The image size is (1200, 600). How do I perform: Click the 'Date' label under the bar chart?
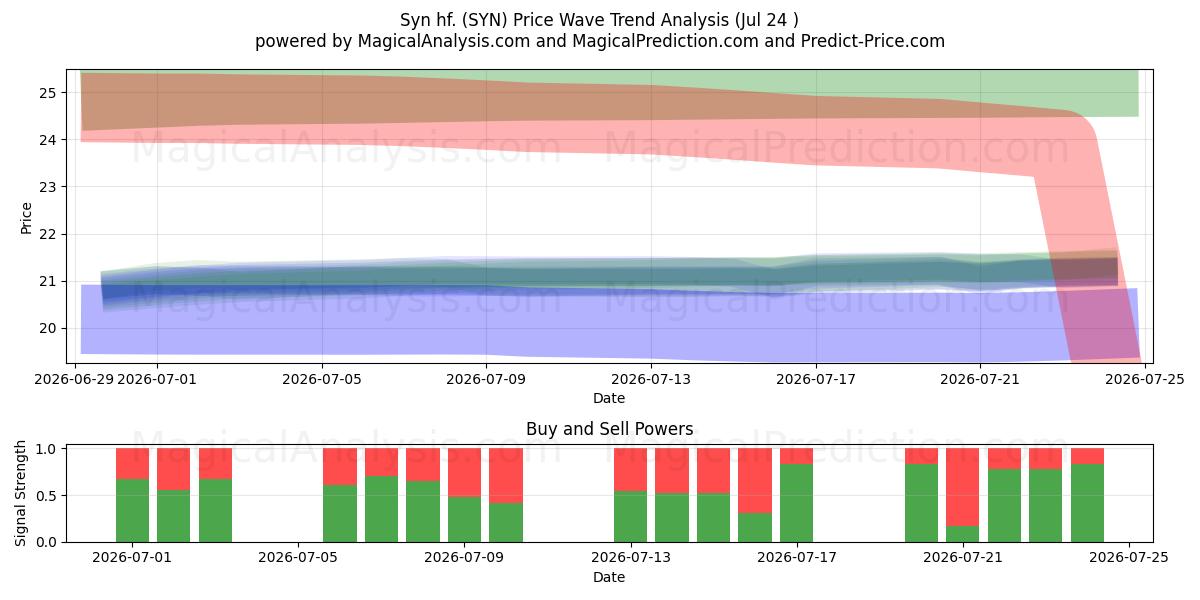pos(609,577)
